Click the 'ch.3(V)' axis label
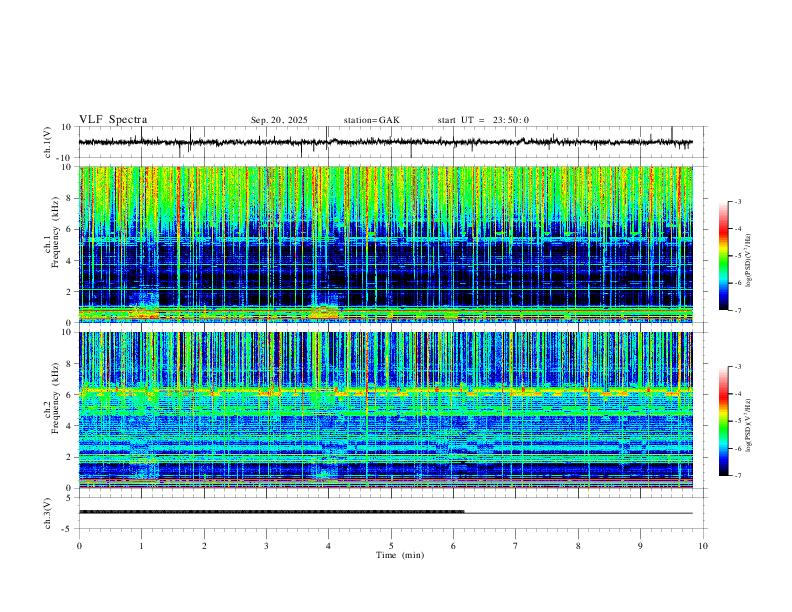Image resolution: width=792 pixels, height=612 pixels. [x=48, y=514]
